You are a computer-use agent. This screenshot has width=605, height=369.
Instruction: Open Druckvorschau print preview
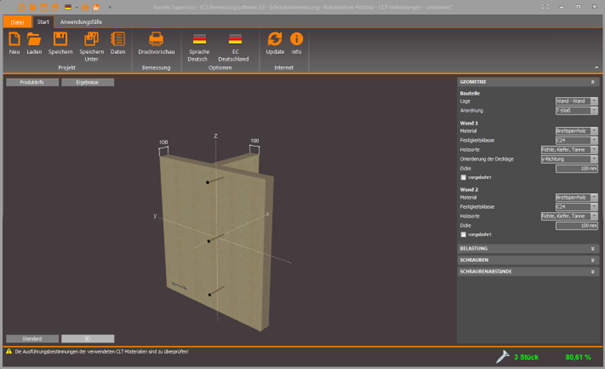(x=156, y=39)
